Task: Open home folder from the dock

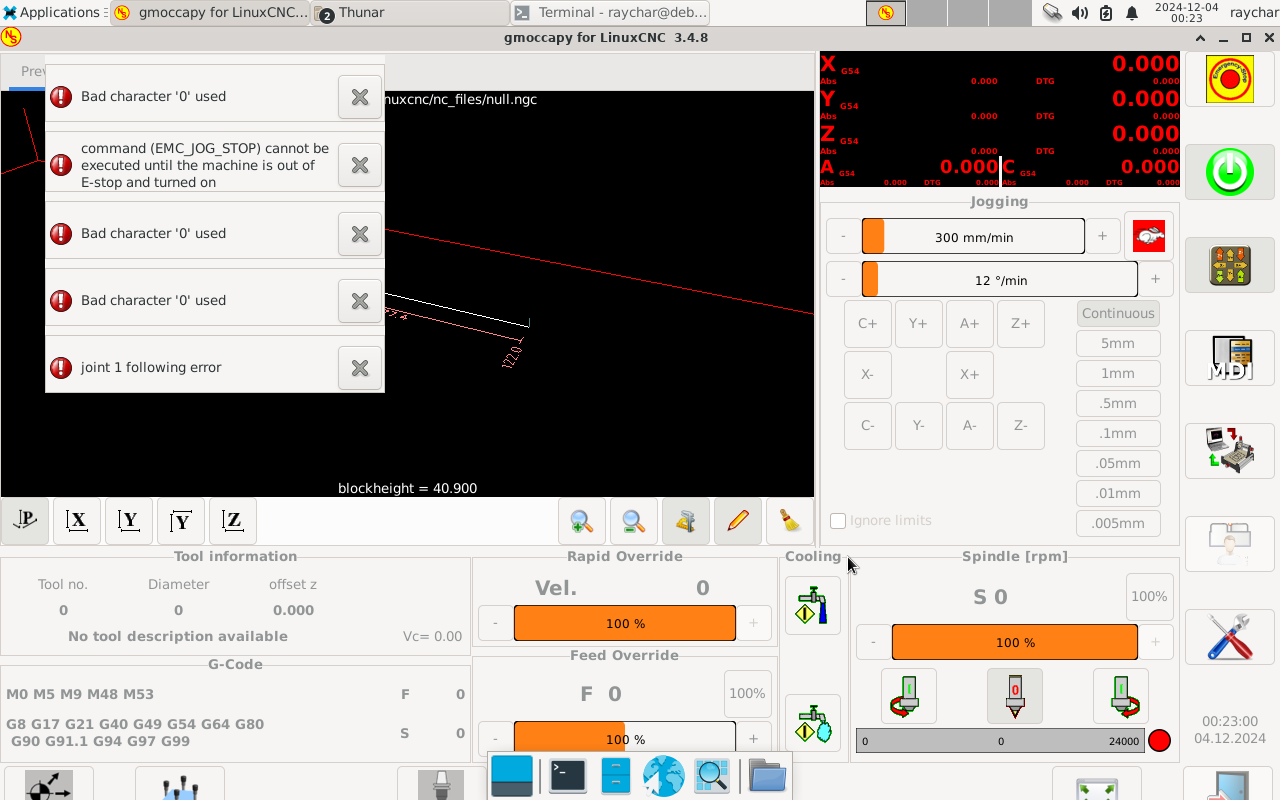Action: [767, 776]
